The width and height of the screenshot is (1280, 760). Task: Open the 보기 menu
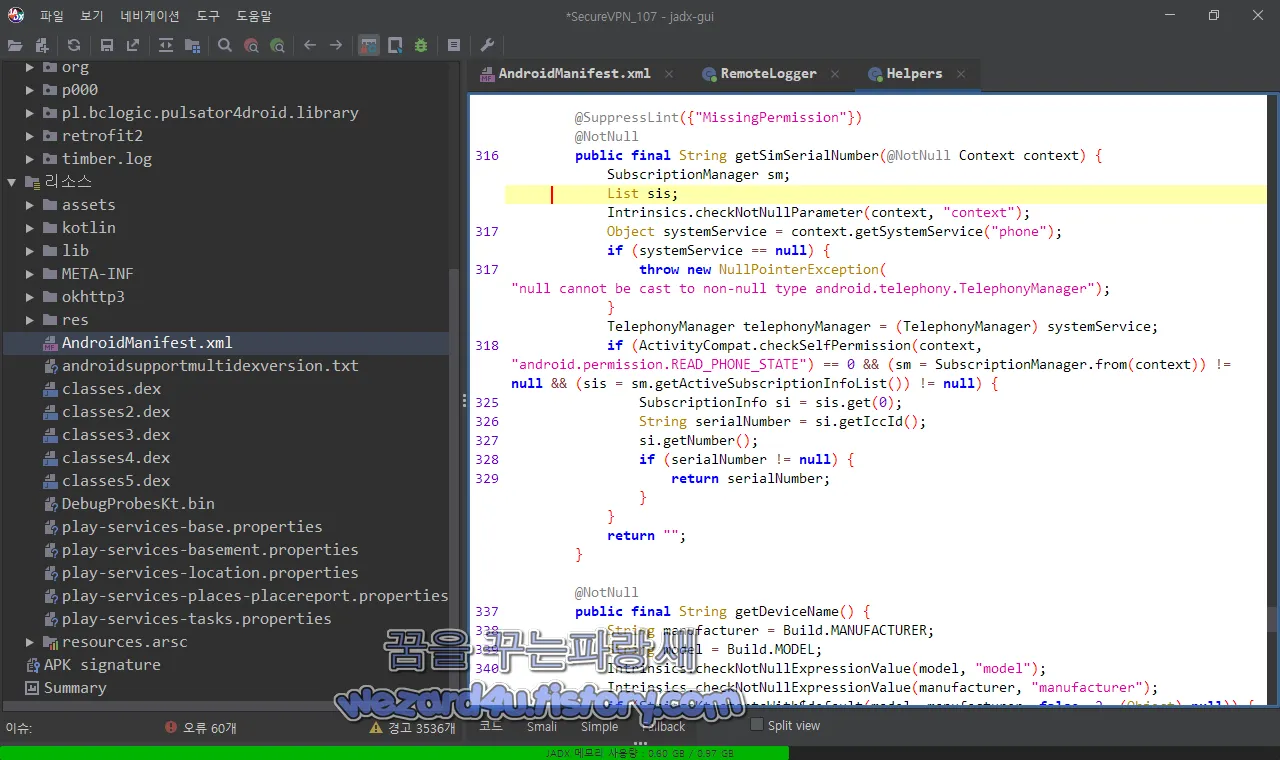(92, 16)
